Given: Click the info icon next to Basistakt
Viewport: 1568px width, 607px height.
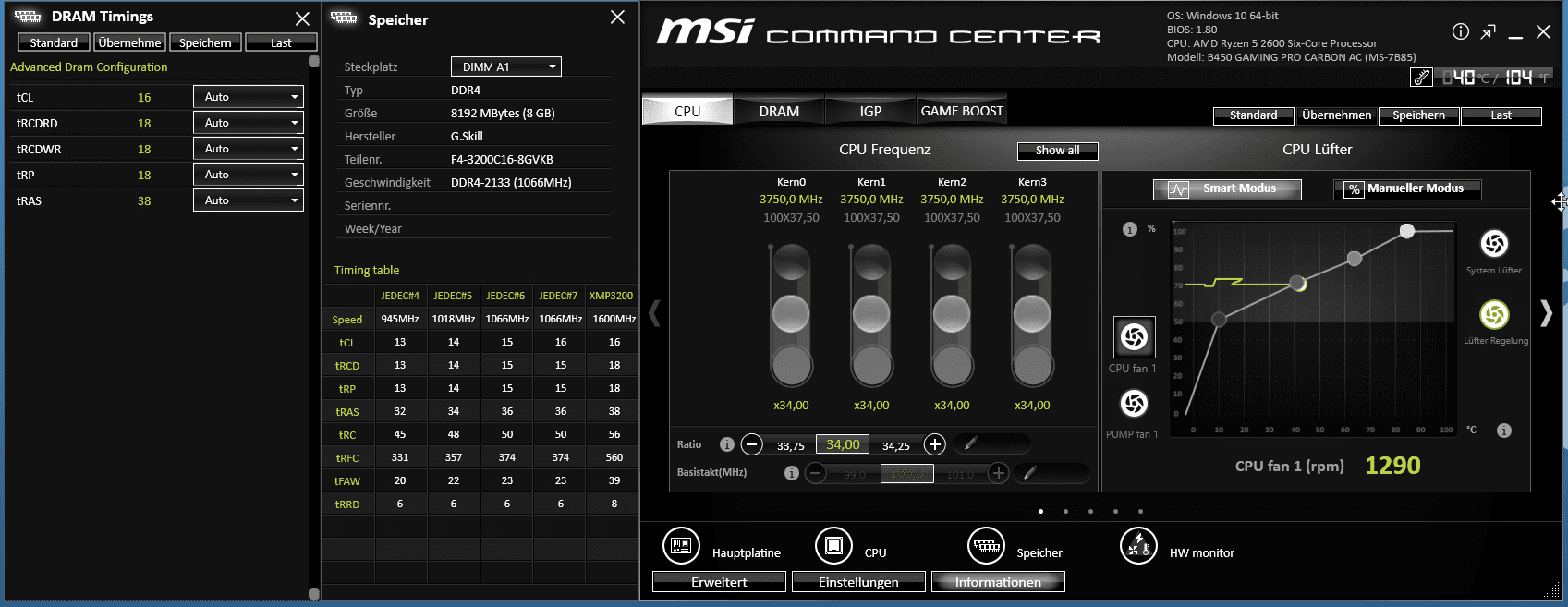Looking at the screenshot, I should tap(792, 473).
